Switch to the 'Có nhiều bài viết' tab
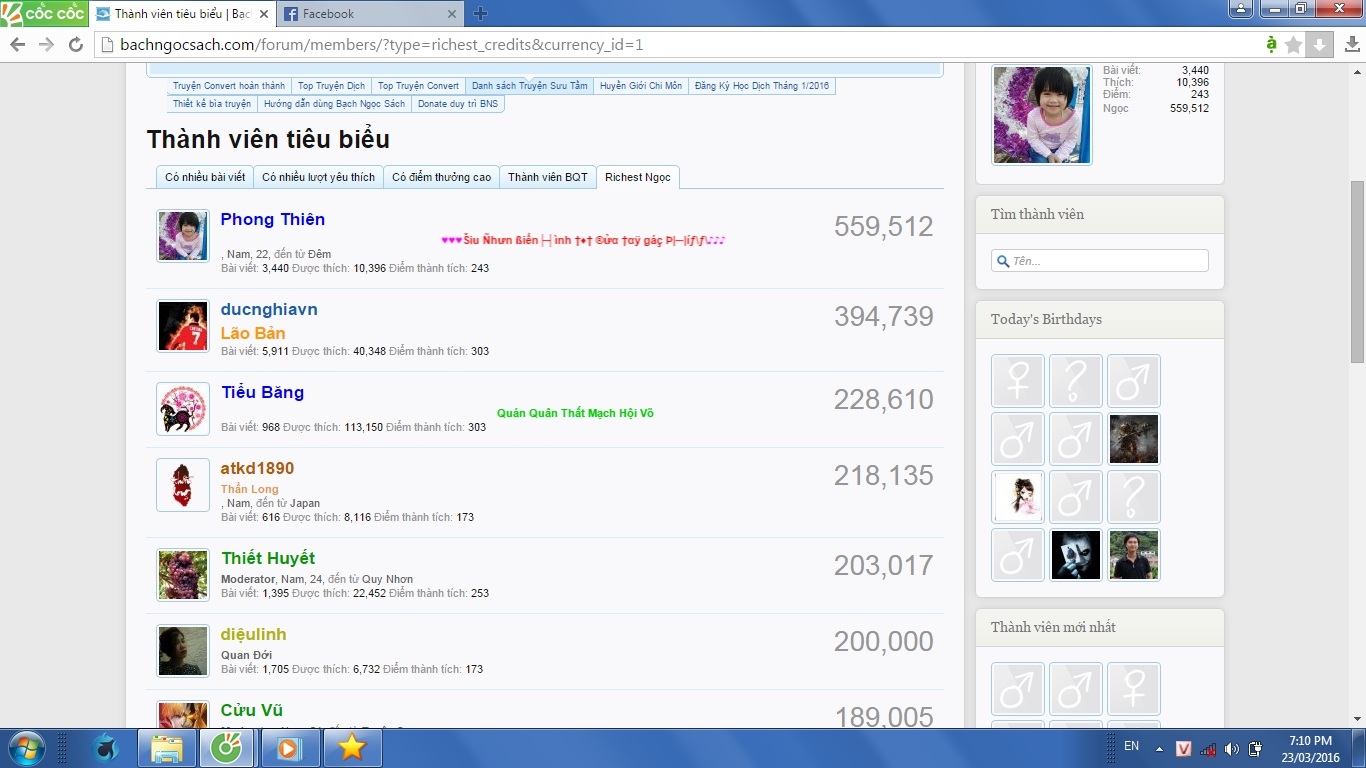 (x=205, y=177)
